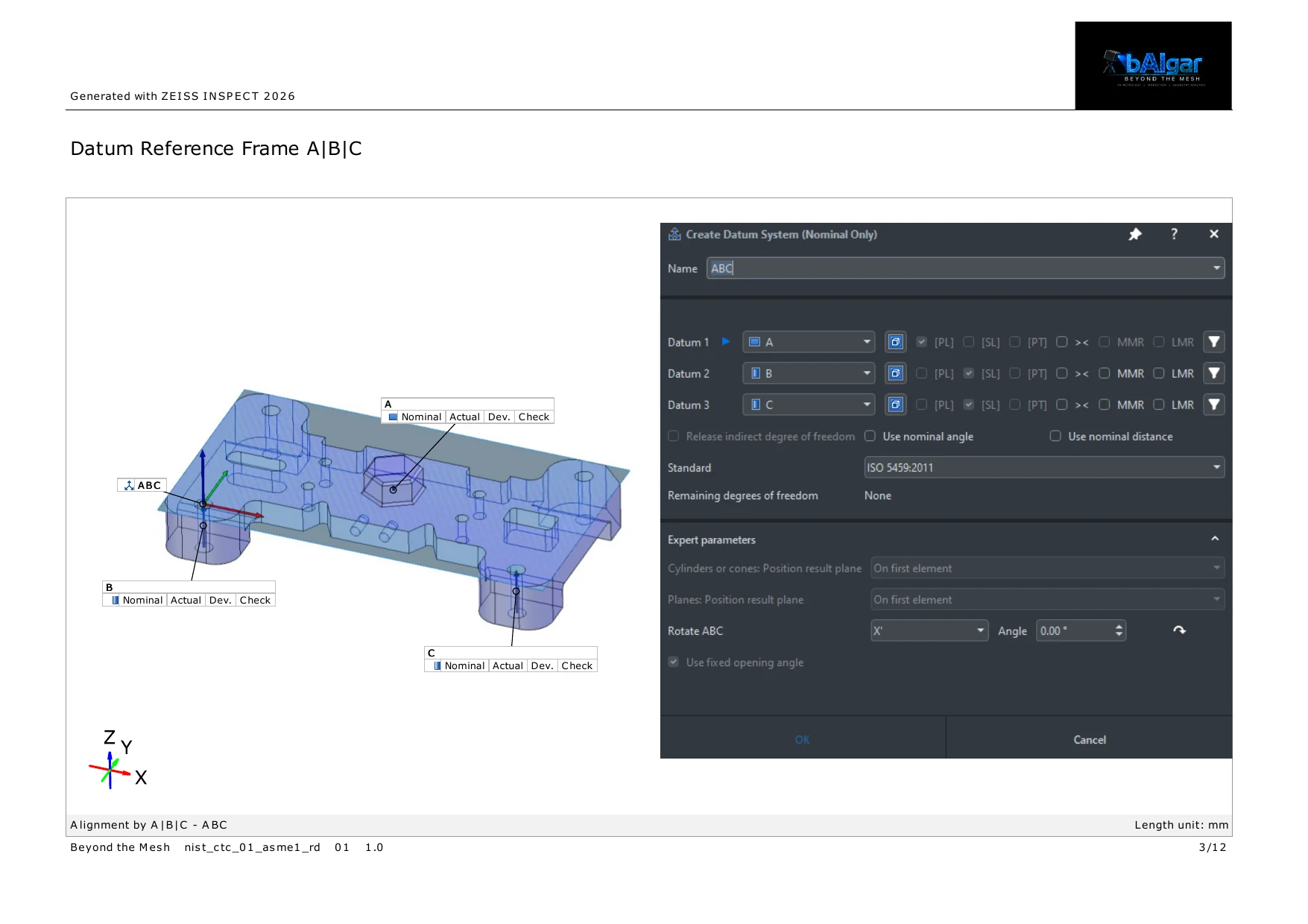This screenshot has width=1308, height=924.
Task: Open Datum 3 element dropdown showing C
Action: click(809, 405)
